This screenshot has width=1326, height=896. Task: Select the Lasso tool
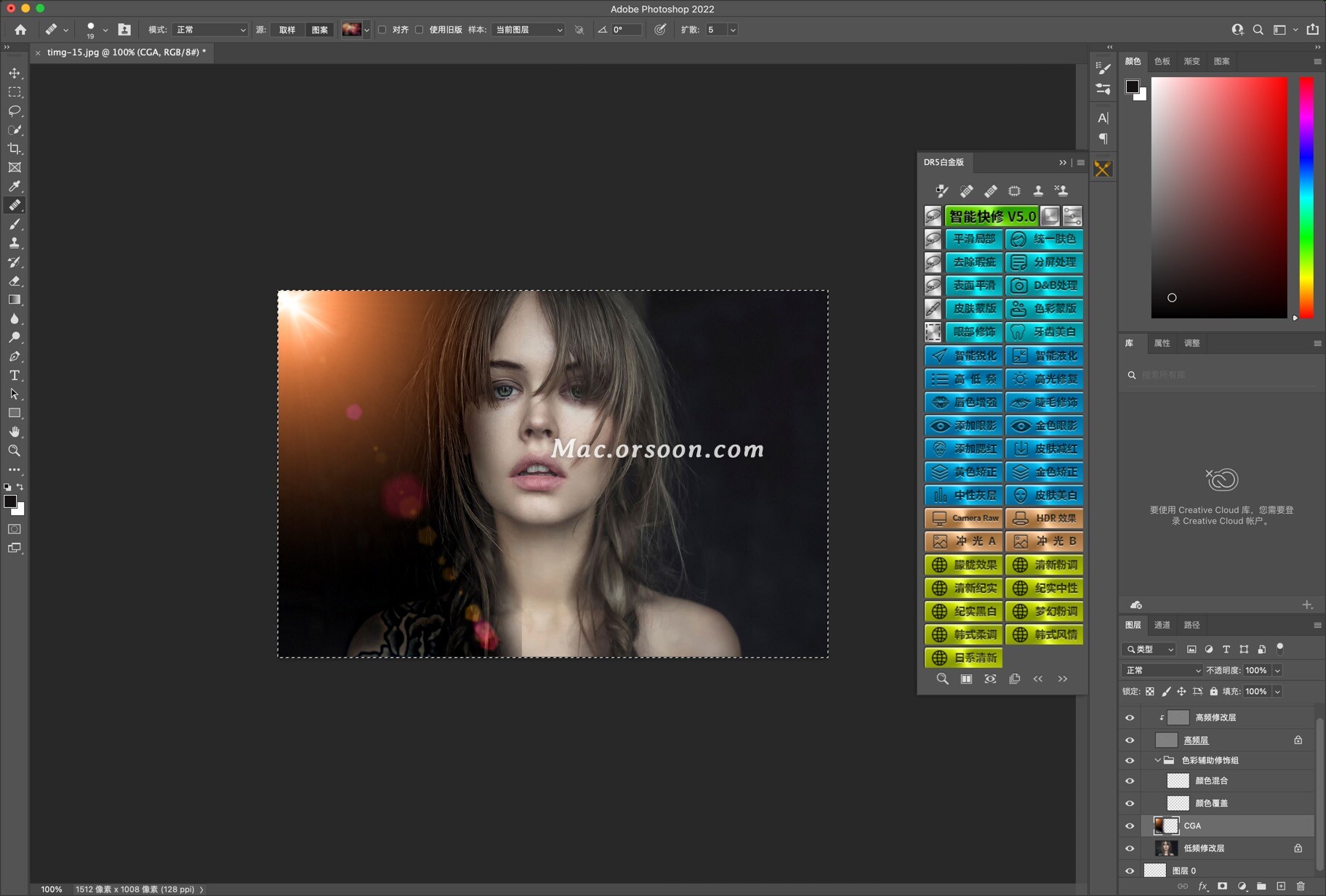[15, 111]
